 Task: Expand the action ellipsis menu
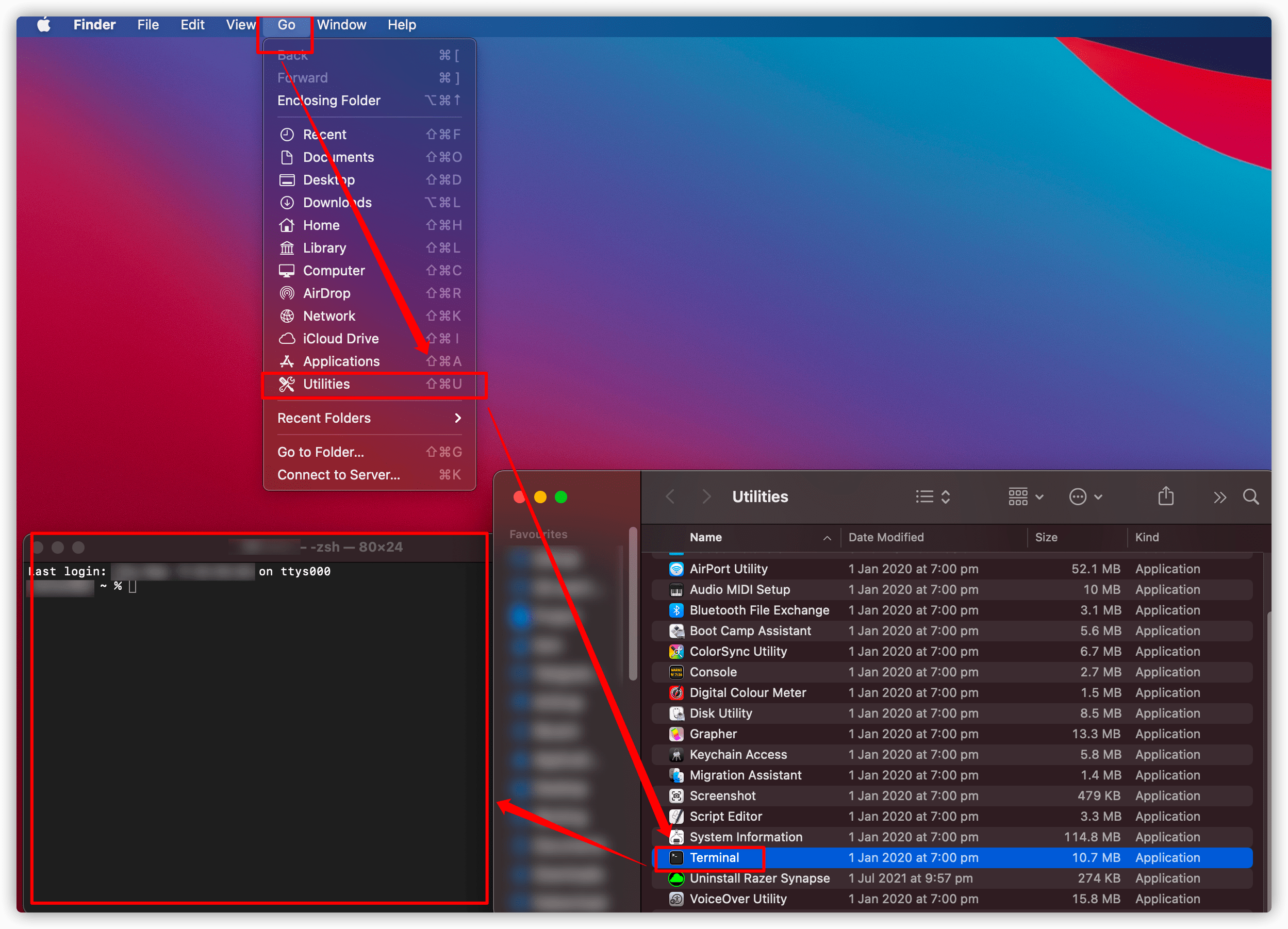coord(1085,497)
